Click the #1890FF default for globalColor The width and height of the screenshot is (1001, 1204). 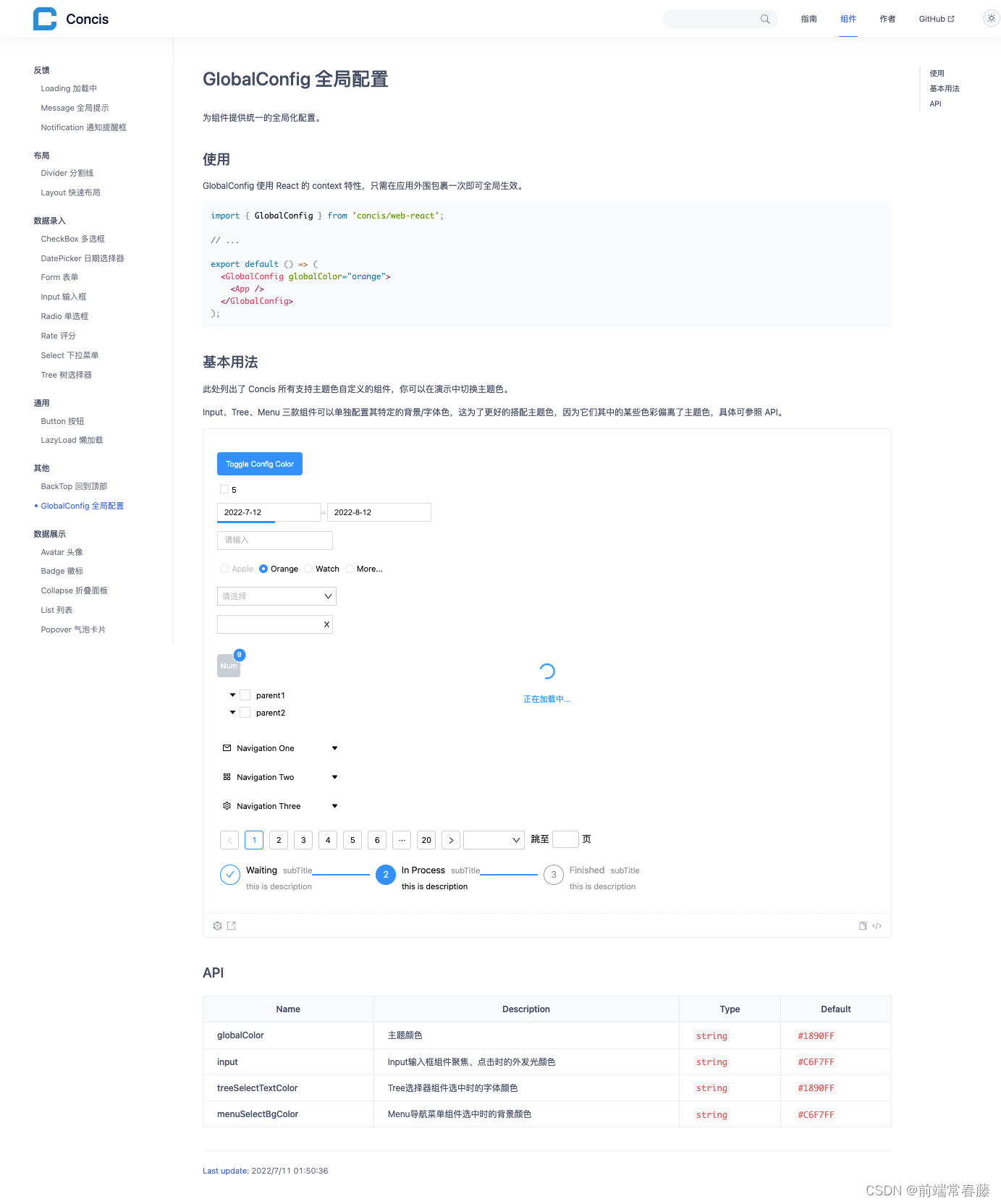[x=816, y=1036]
